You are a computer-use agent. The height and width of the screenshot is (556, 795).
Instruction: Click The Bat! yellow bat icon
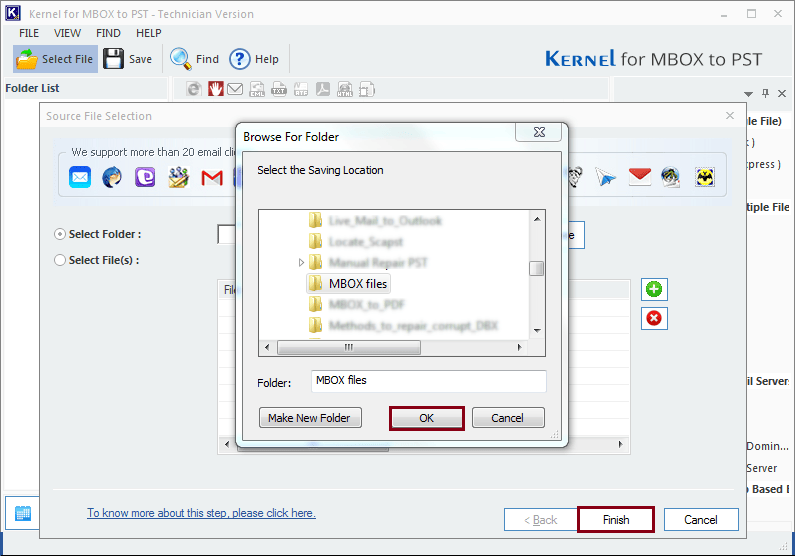(x=705, y=177)
